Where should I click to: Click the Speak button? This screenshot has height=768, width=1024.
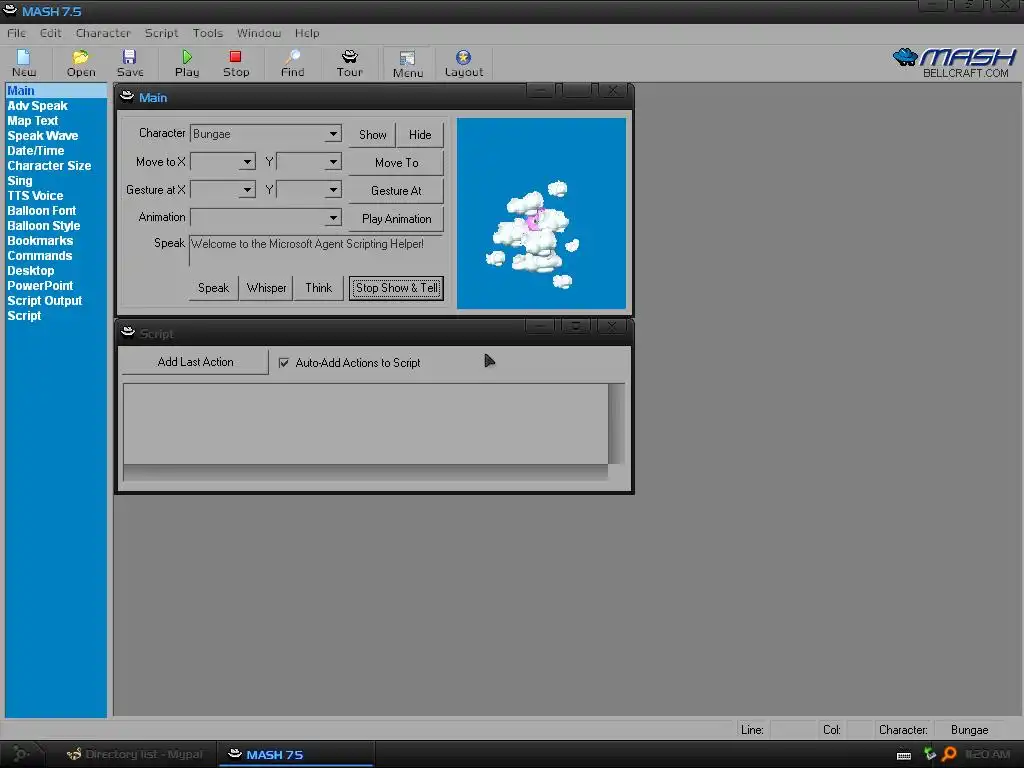(x=214, y=288)
